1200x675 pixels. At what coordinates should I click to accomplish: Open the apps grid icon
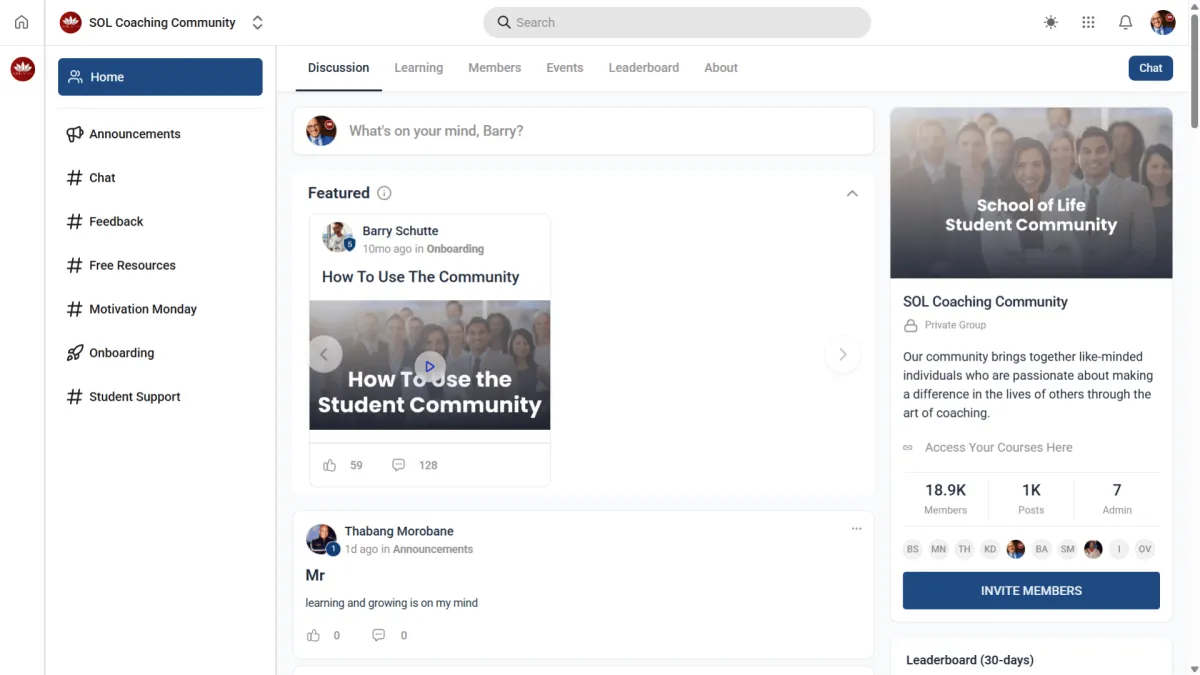coord(1088,22)
